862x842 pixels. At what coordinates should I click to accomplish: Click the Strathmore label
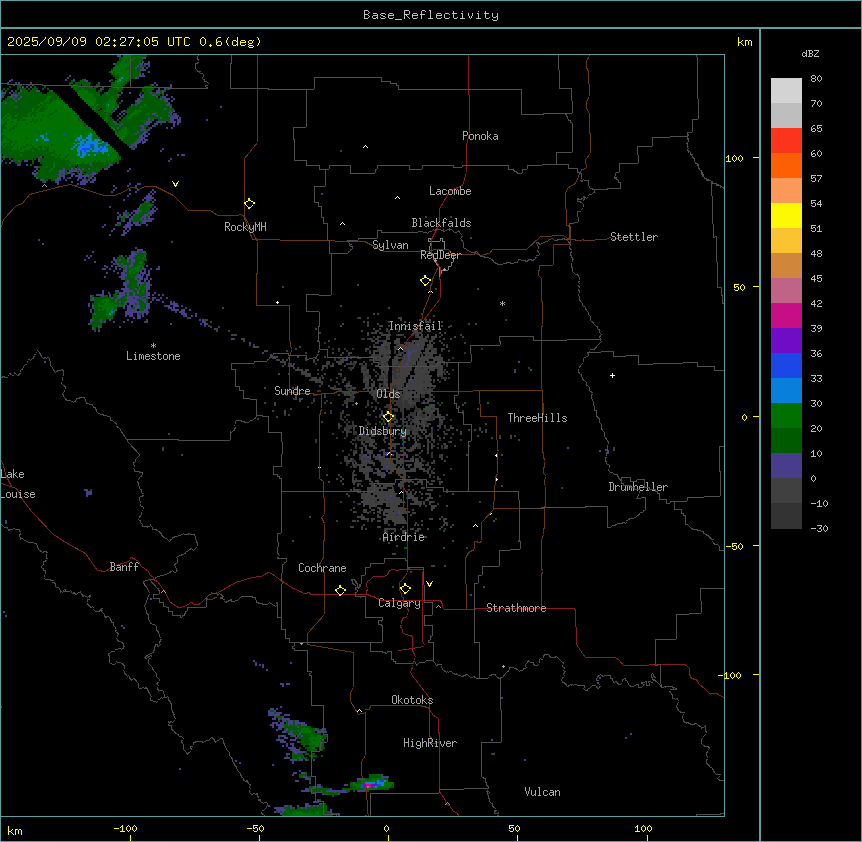point(516,608)
